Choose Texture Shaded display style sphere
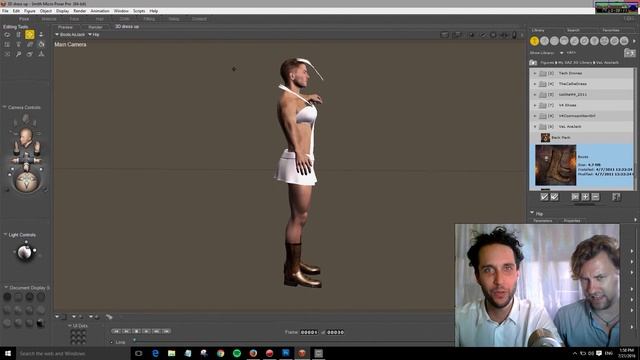 (x=40, y=323)
